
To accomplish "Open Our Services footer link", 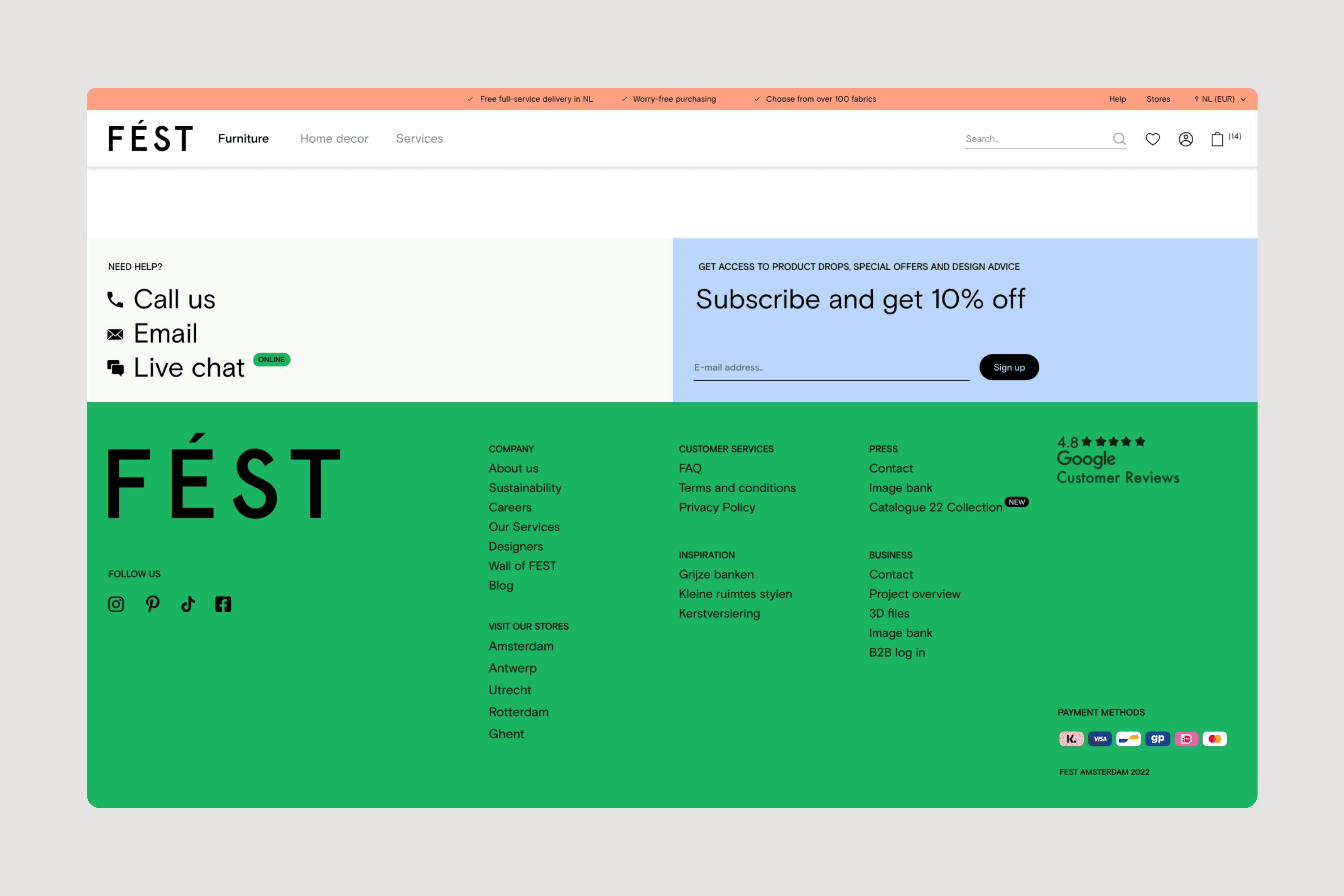I will coord(523,527).
